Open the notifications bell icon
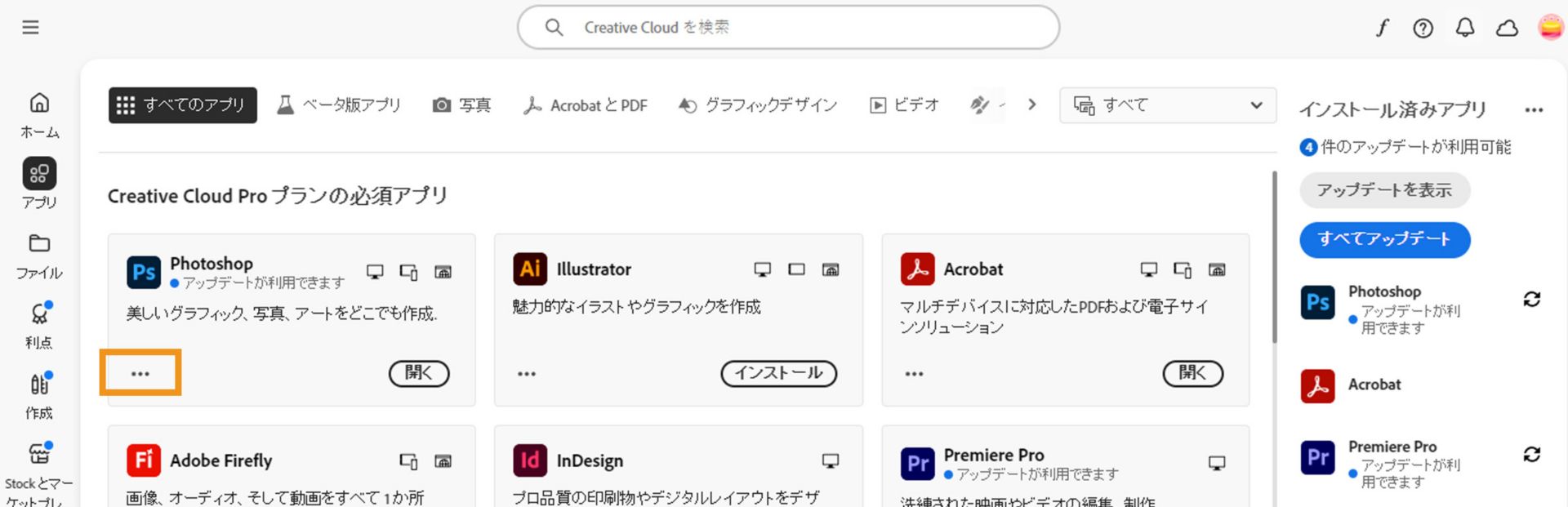Image resolution: width=1568 pixels, height=507 pixels. 1465,29
